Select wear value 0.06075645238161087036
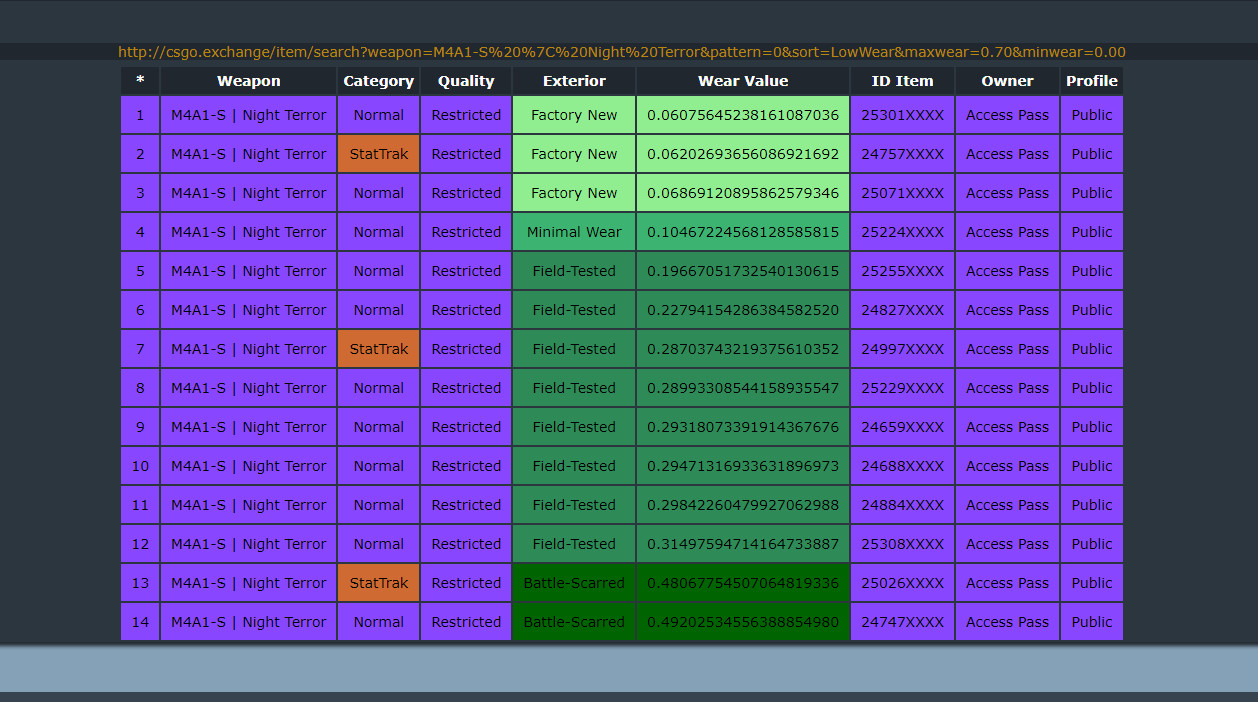The height and width of the screenshot is (702, 1258). [x=743, y=115]
